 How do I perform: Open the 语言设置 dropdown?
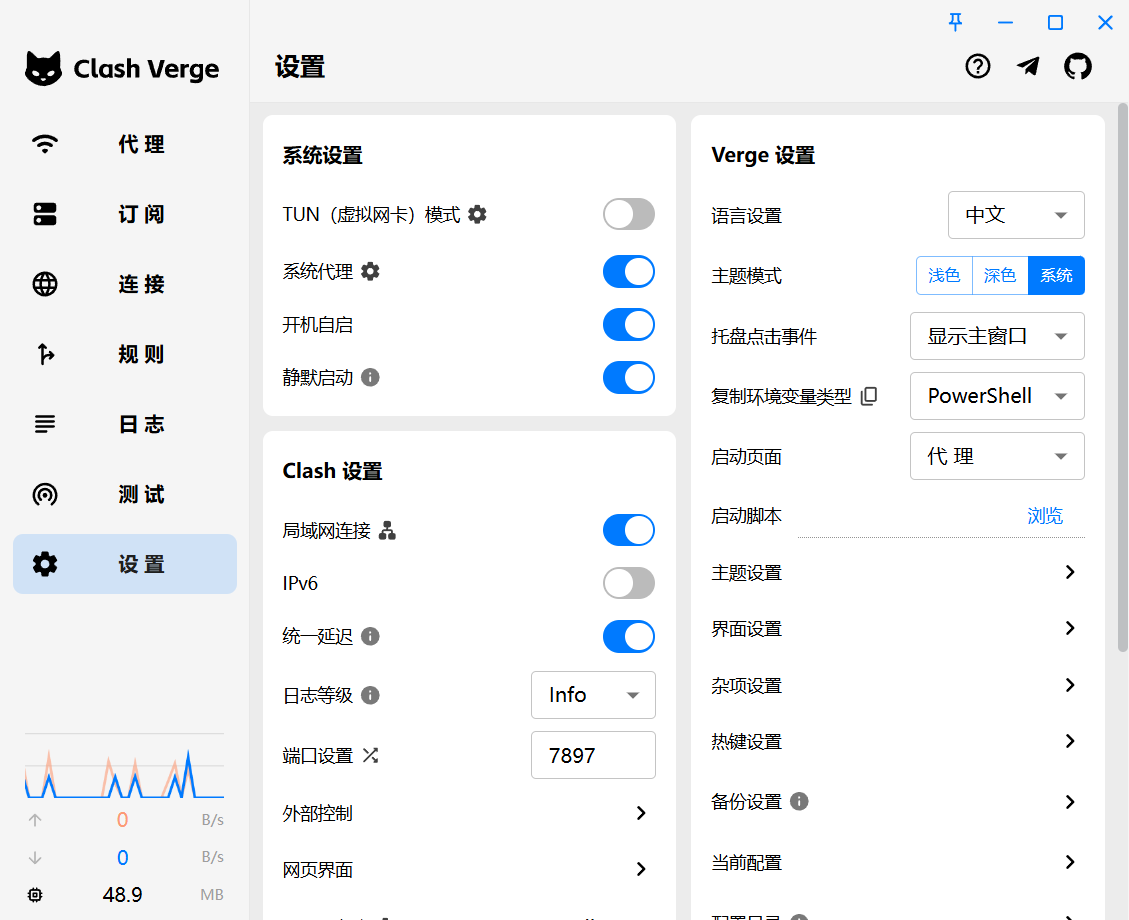click(1016, 215)
